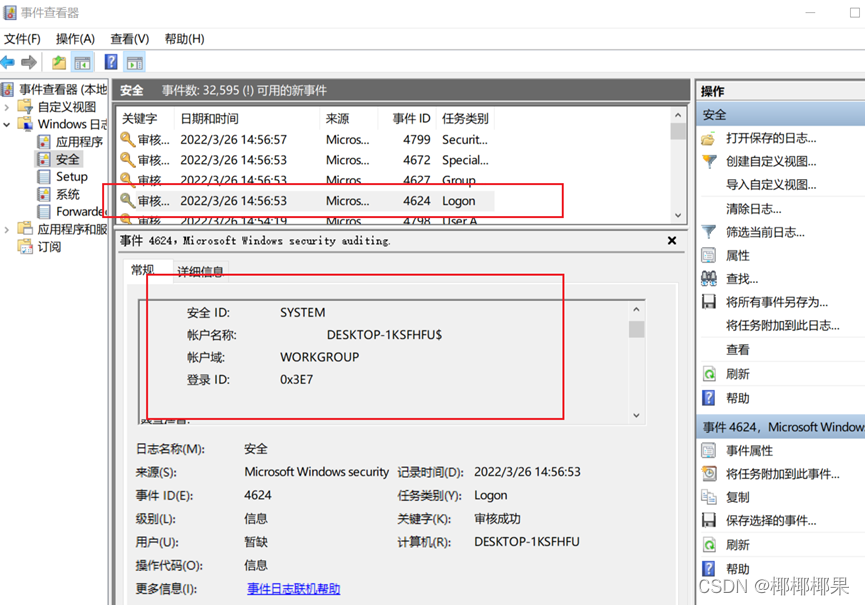Viewport: 865px width, 605px height.
Task: Open the log 属性 action
Action: coord(738,255)
